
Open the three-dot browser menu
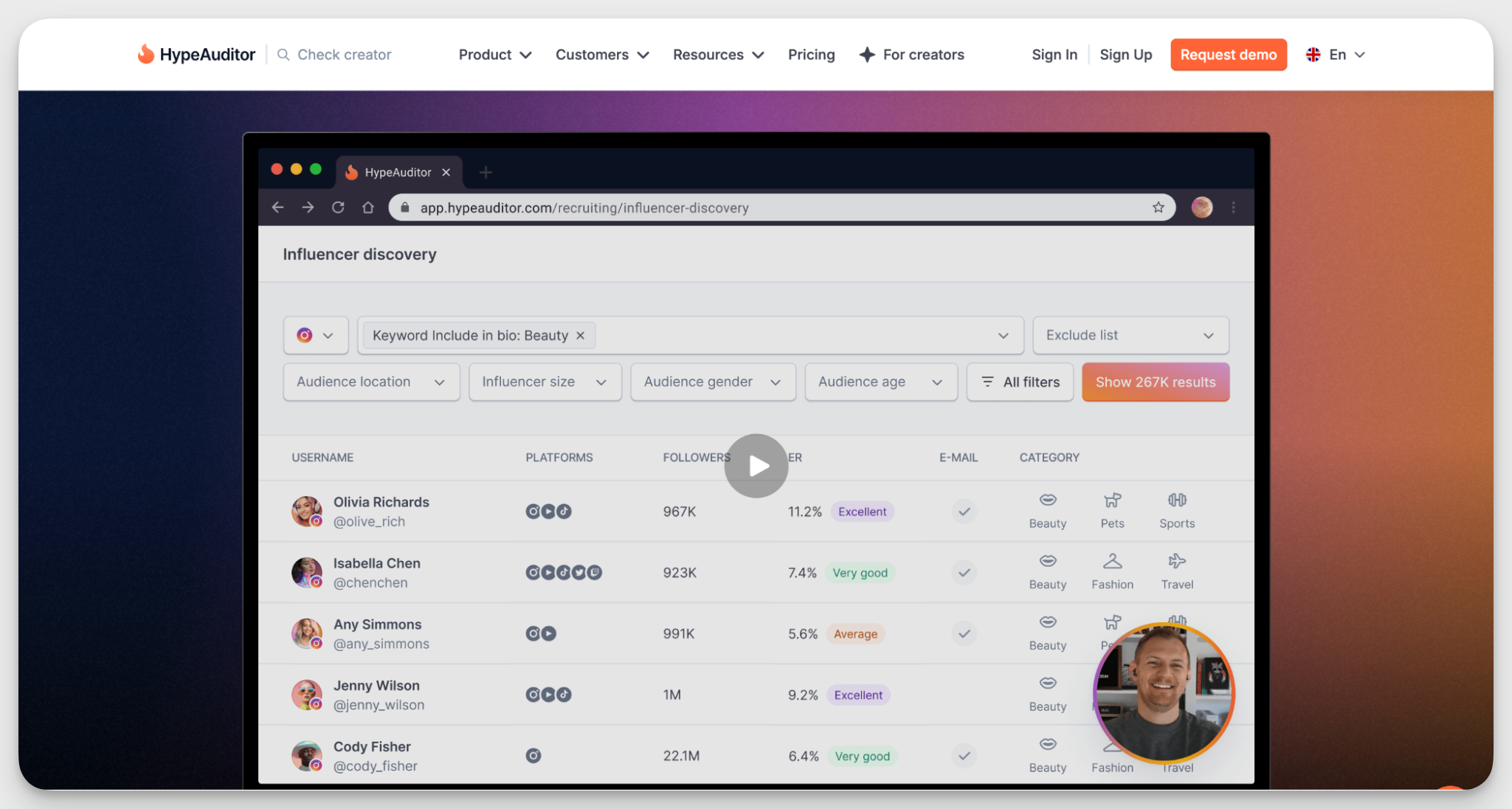[1234, 207]
